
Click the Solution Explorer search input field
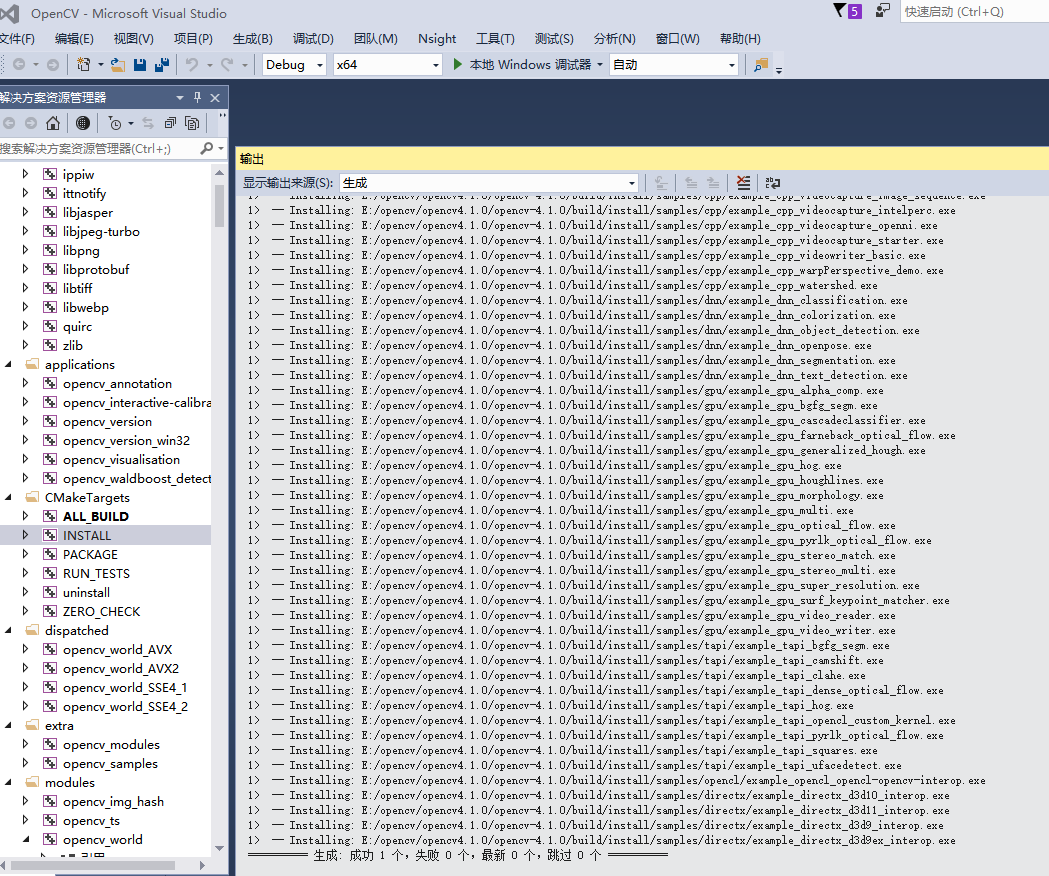click(x=98, y=148)
